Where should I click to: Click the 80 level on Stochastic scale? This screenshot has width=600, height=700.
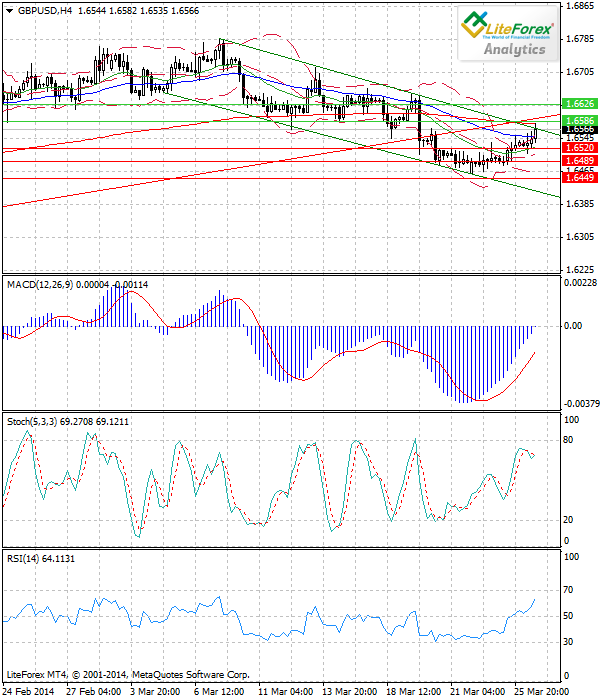tap(568, 439)
